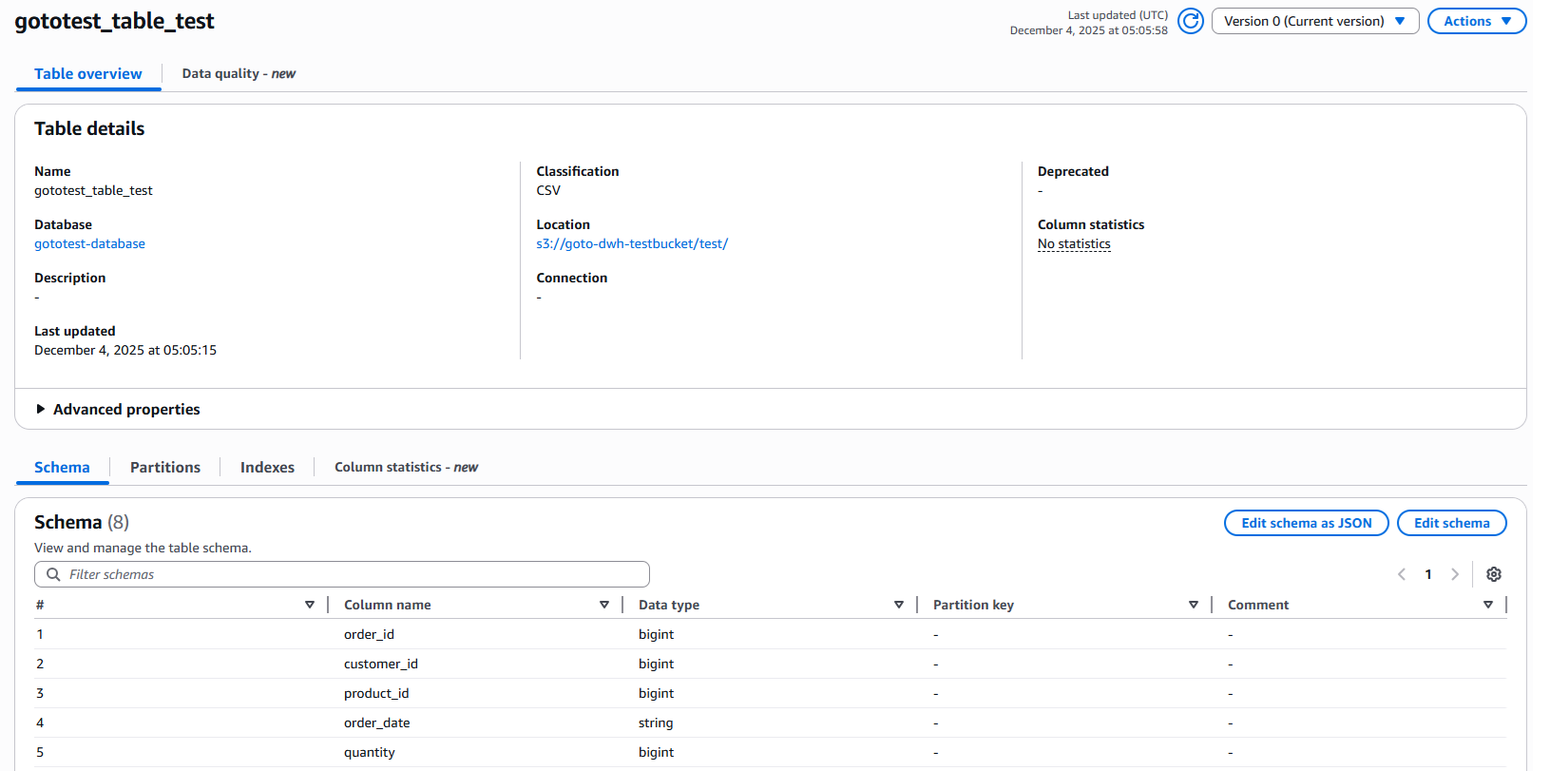The image size is (1568, 771).
Task: Sort by Data type triangle icon
Action: point(898,605)
